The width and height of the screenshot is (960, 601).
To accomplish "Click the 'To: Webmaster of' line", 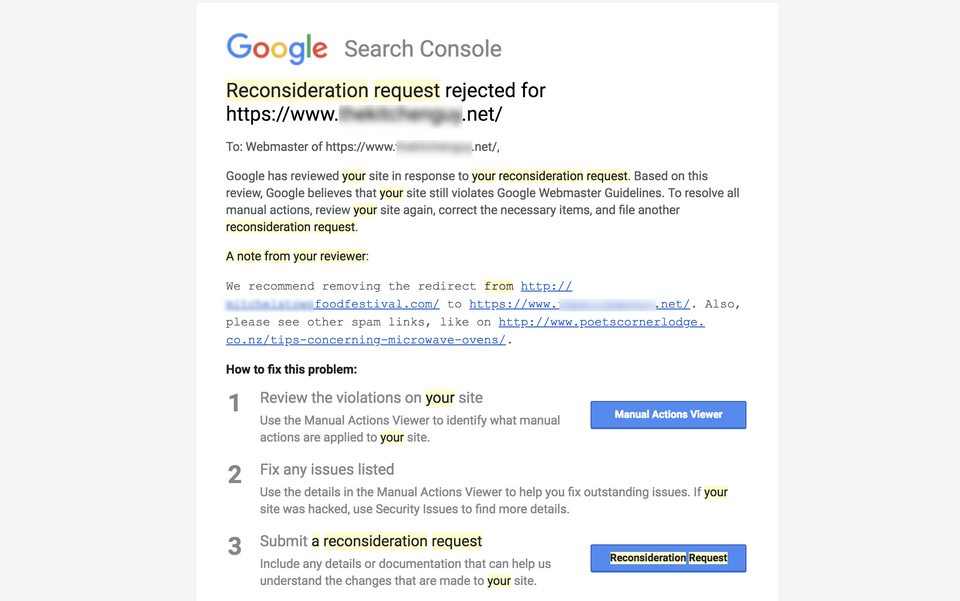I will pyautogui.click(x=362, y=147).
